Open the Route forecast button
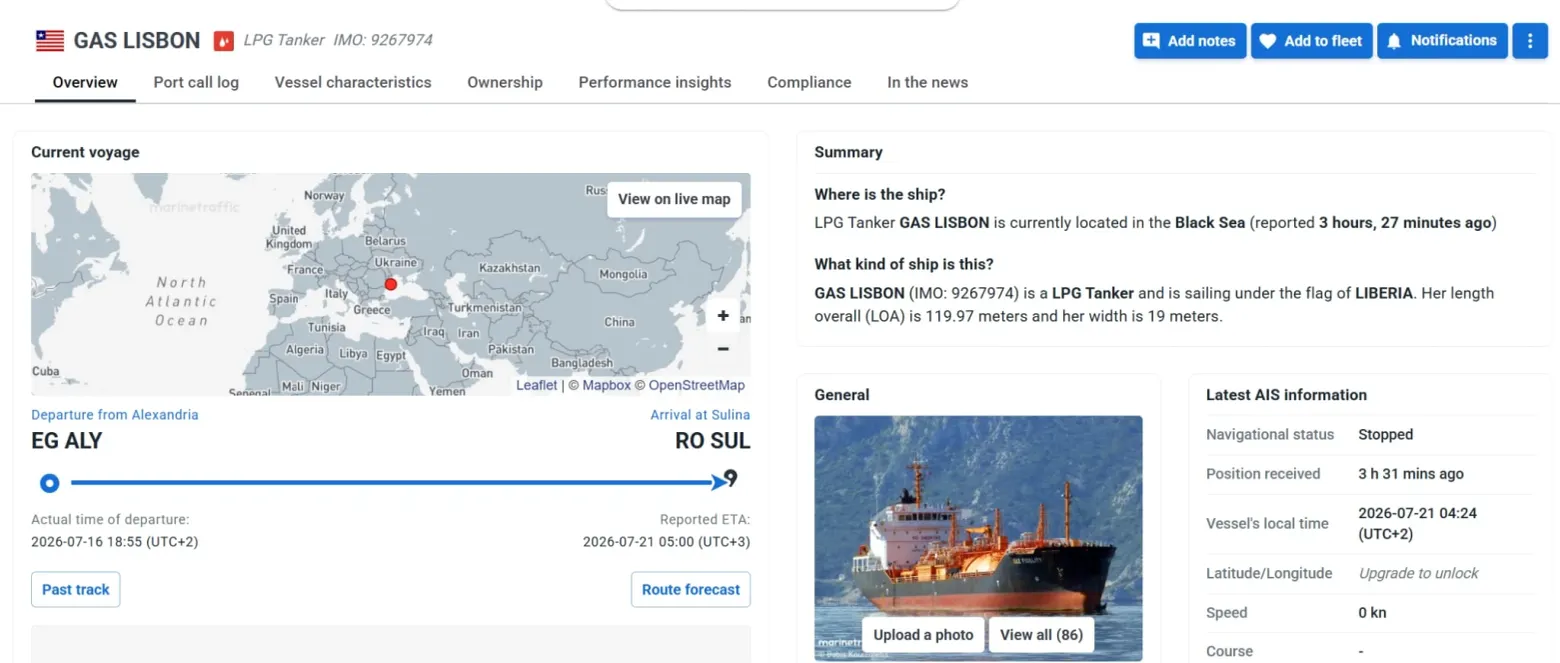The image size is (1560, 663). (x=691, y=589)
